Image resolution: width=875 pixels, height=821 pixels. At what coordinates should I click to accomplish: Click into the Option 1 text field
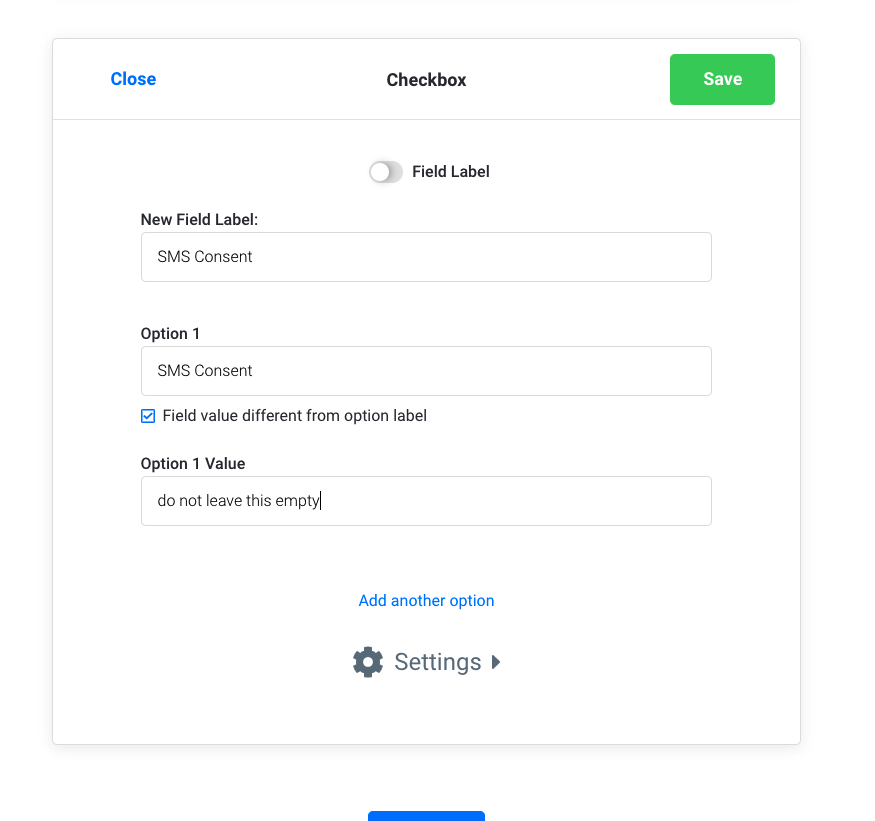(x=426, y=371)
